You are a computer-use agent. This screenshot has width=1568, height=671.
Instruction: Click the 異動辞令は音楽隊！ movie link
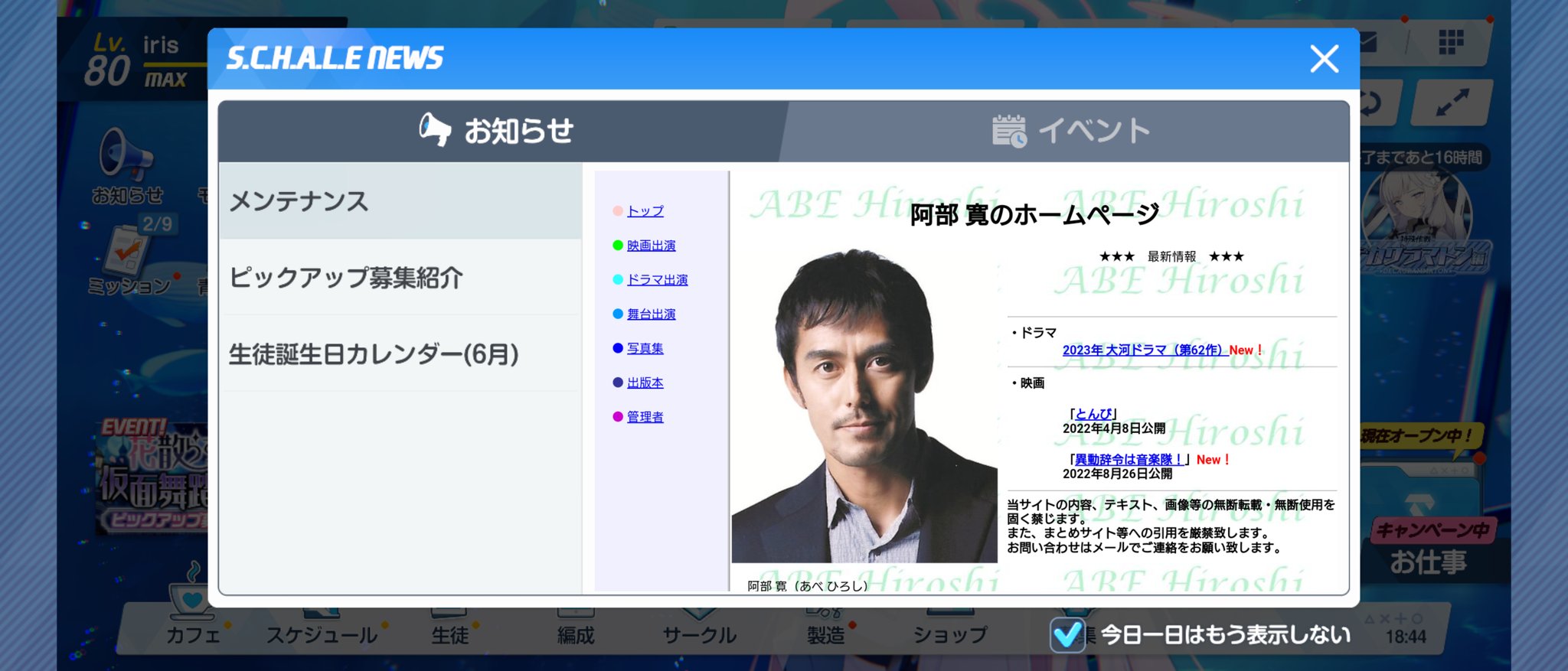coord(1129,460)
